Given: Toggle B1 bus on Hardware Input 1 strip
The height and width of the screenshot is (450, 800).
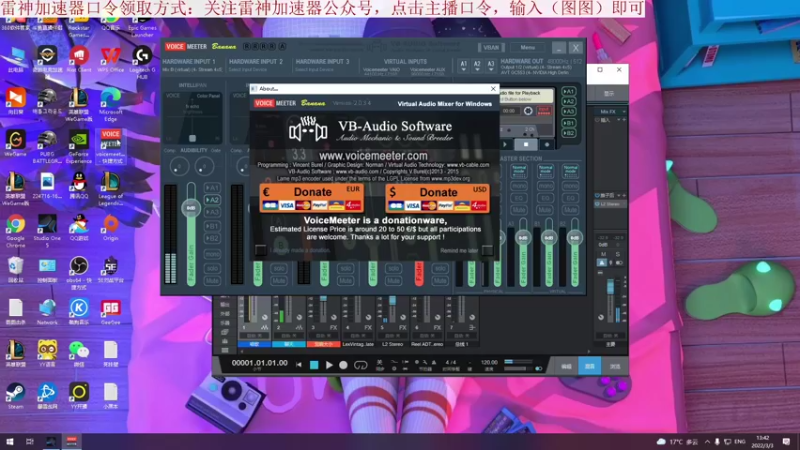Looking at the screenshot, I should click(x=212, y=226).
